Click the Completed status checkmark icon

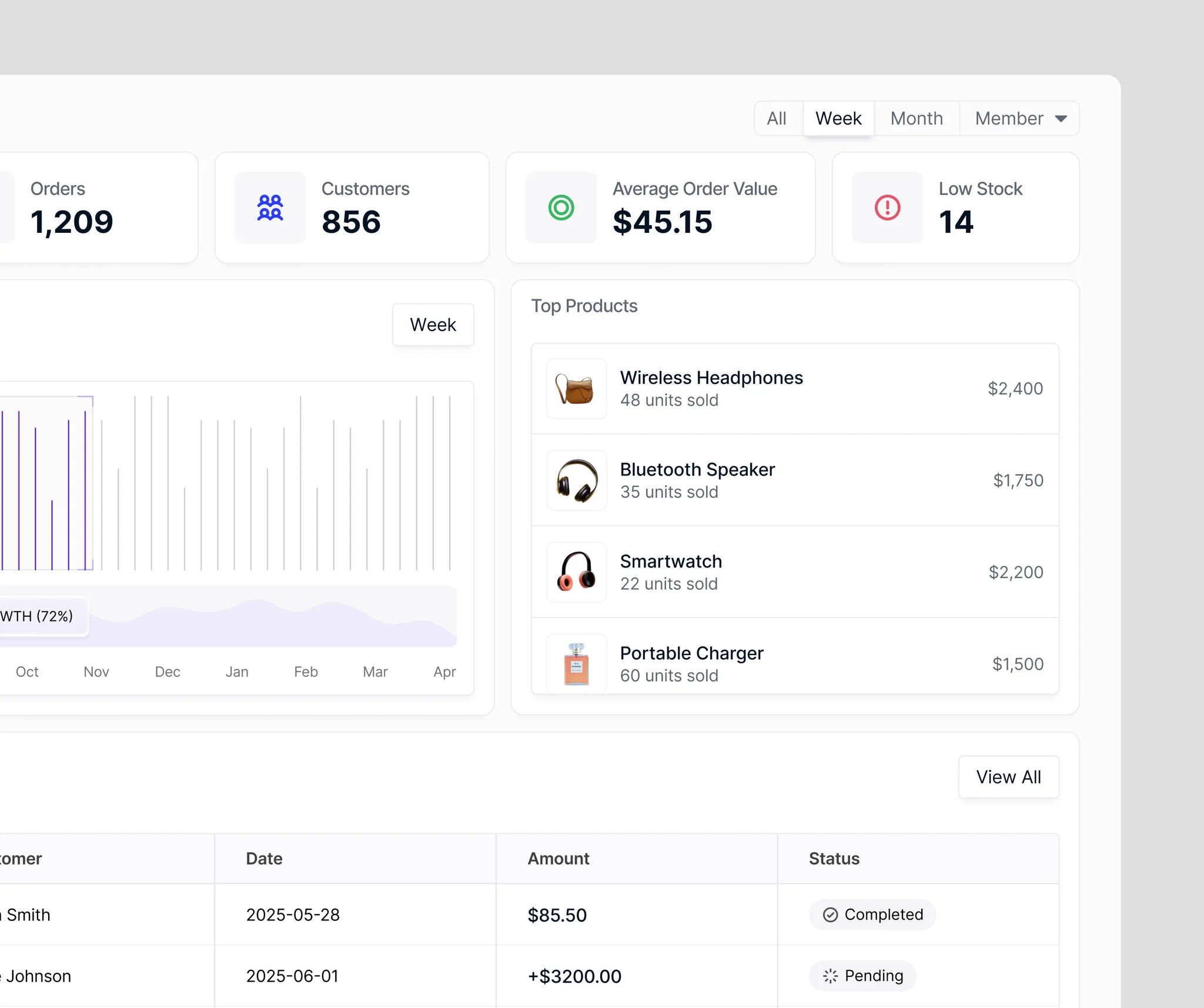(x=830, y=914)
